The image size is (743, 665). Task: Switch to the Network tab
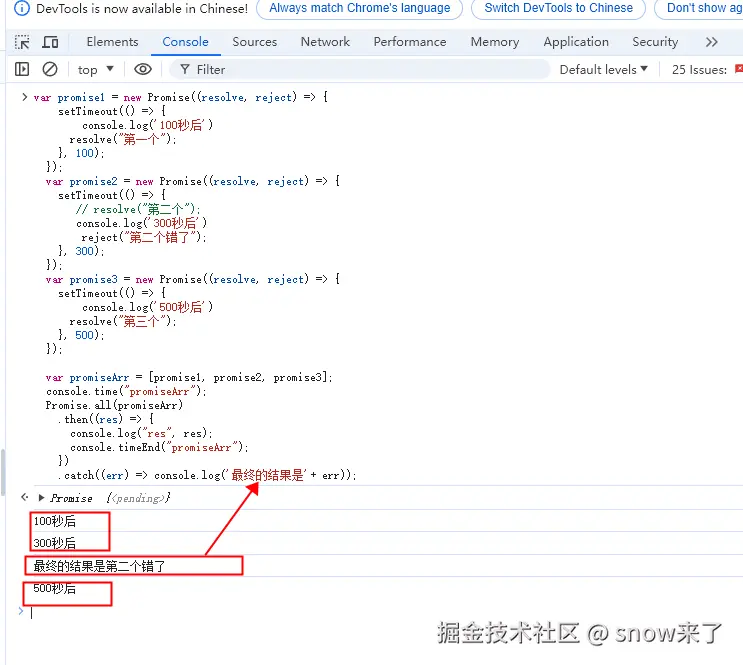tap(325, 42)
